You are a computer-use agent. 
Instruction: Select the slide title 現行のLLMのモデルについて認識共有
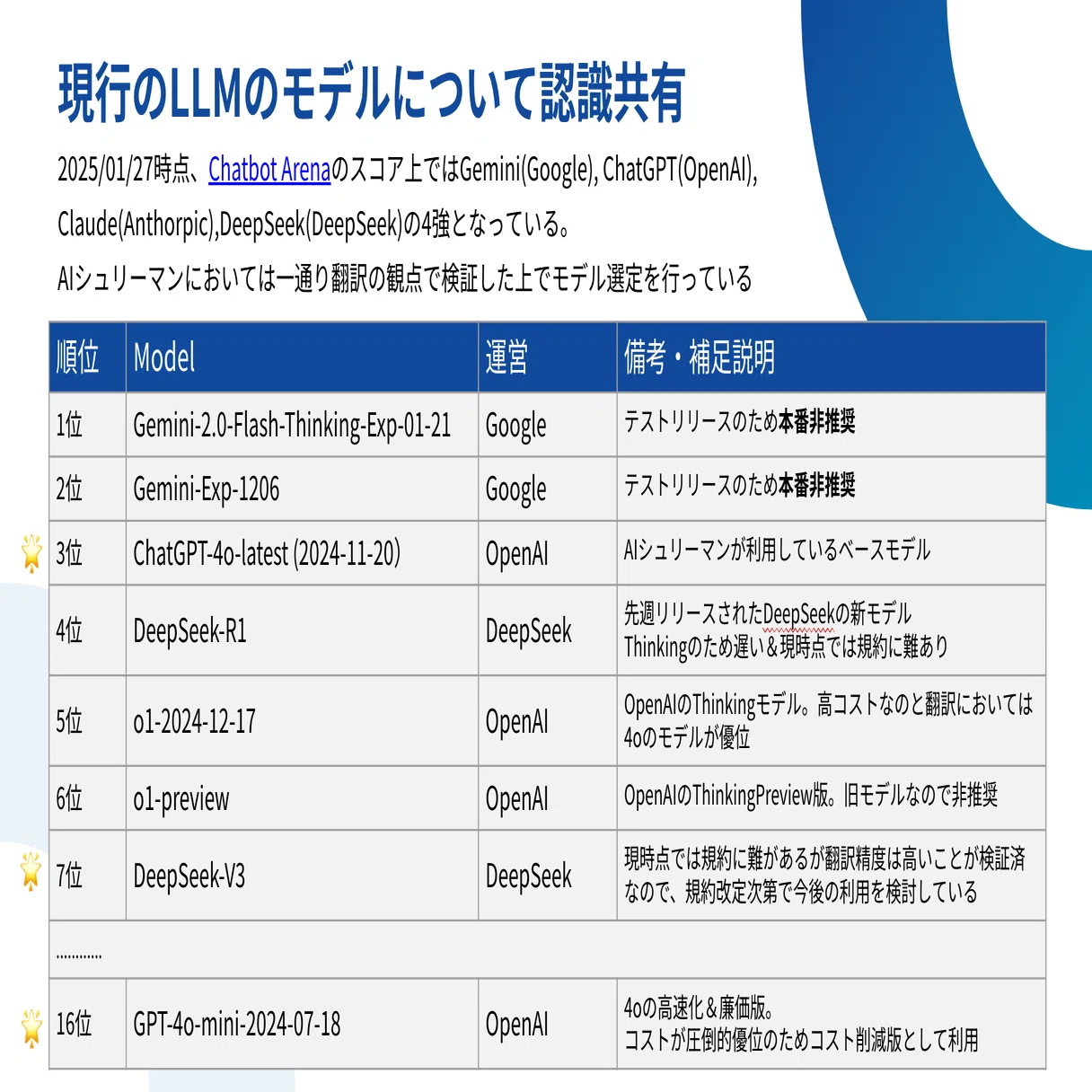372,92
